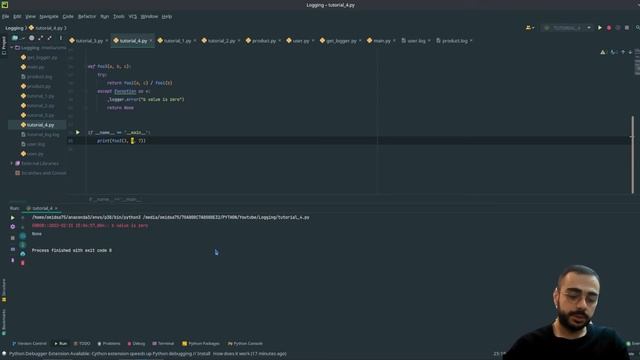This screenshot has height=360, width=640.
Task: Locate the opened file in the Project tree
Action: point(31,38)
